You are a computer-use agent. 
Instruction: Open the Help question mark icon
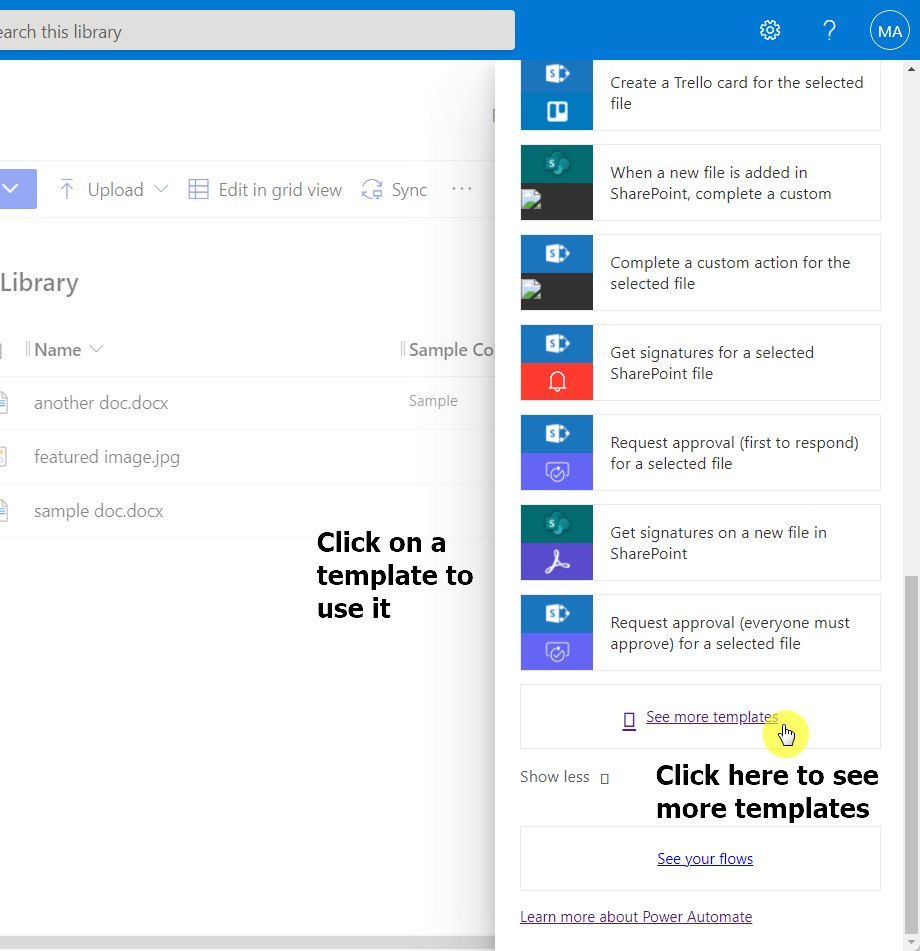pyautogui.click(x=829, y=30)
